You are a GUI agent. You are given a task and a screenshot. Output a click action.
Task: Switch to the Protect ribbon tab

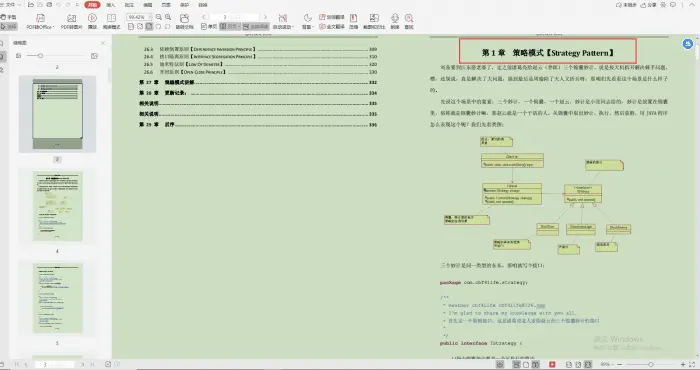point(184,5)
